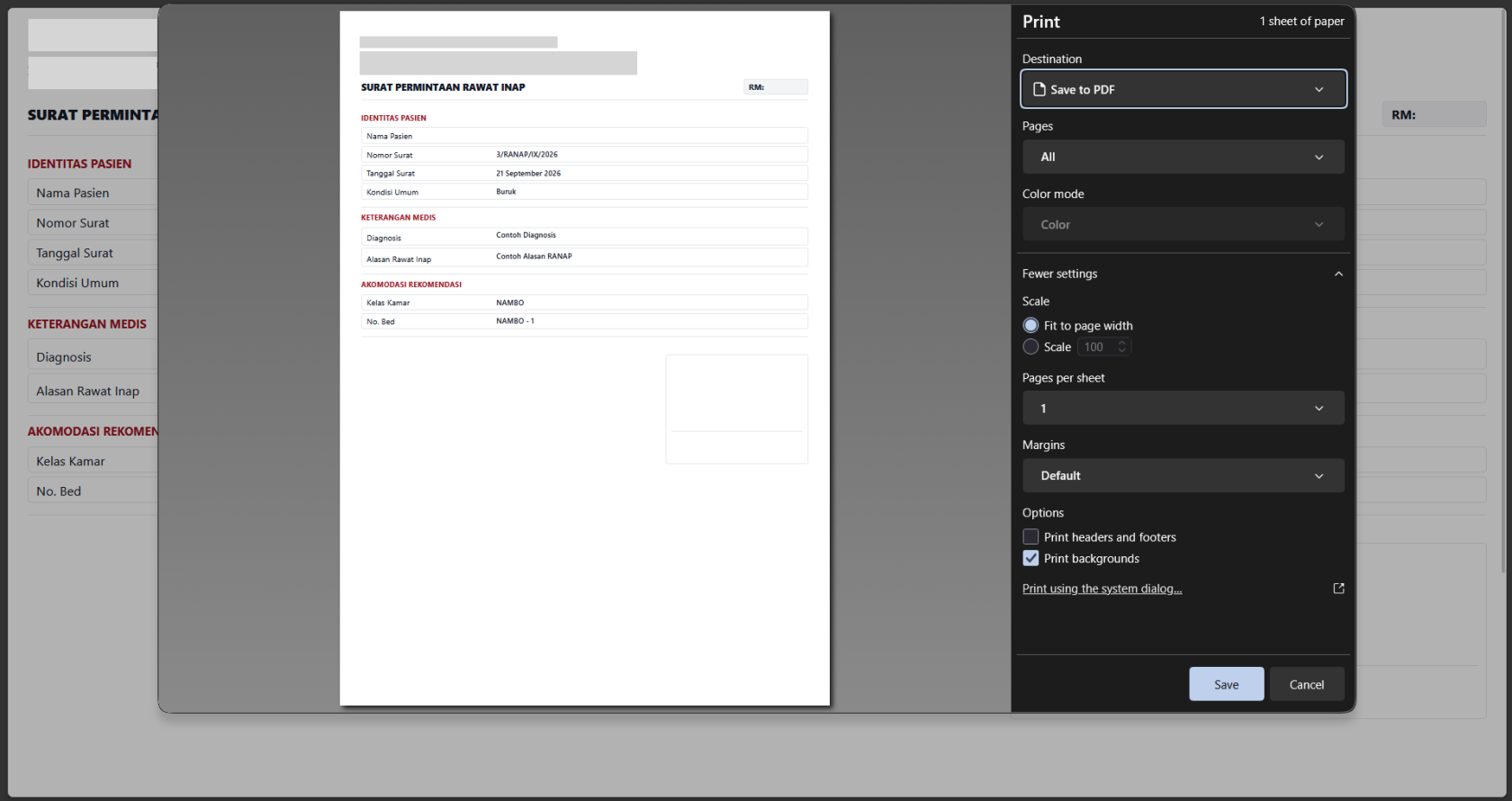Image resolution: width=1512 pixels, height=801 pixels.
Task: Click 'Nomor Surat' row on background page
Action: pyautogui.click(x=93, y=222)
